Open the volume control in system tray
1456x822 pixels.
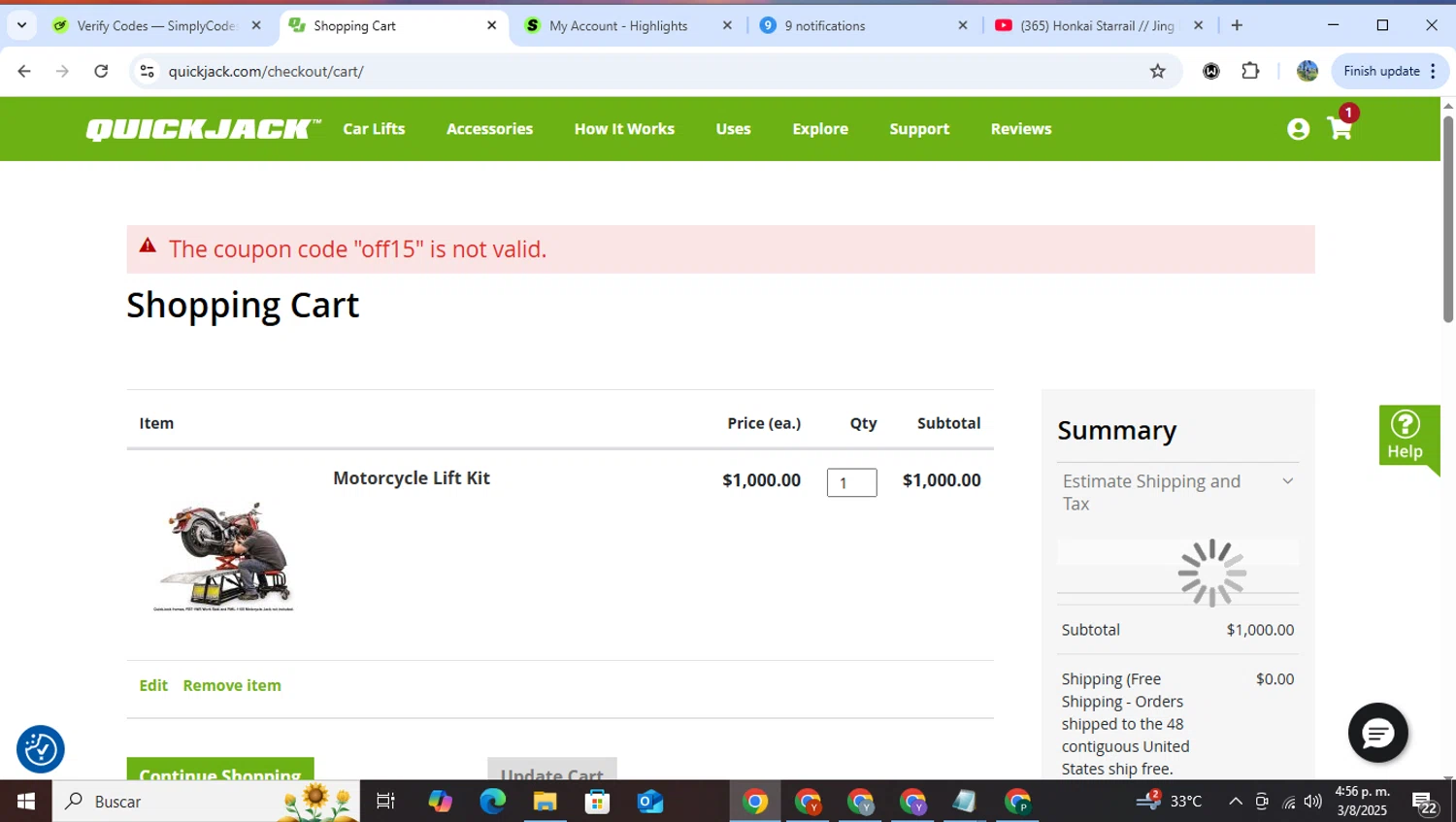tap(1313, 801)
